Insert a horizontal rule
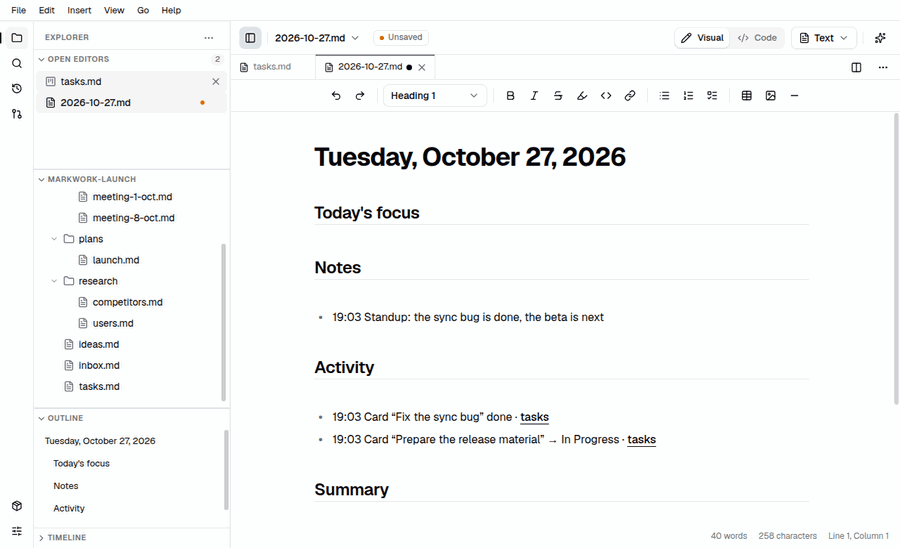The image size is (900, 548). click(x=794, y=96)
